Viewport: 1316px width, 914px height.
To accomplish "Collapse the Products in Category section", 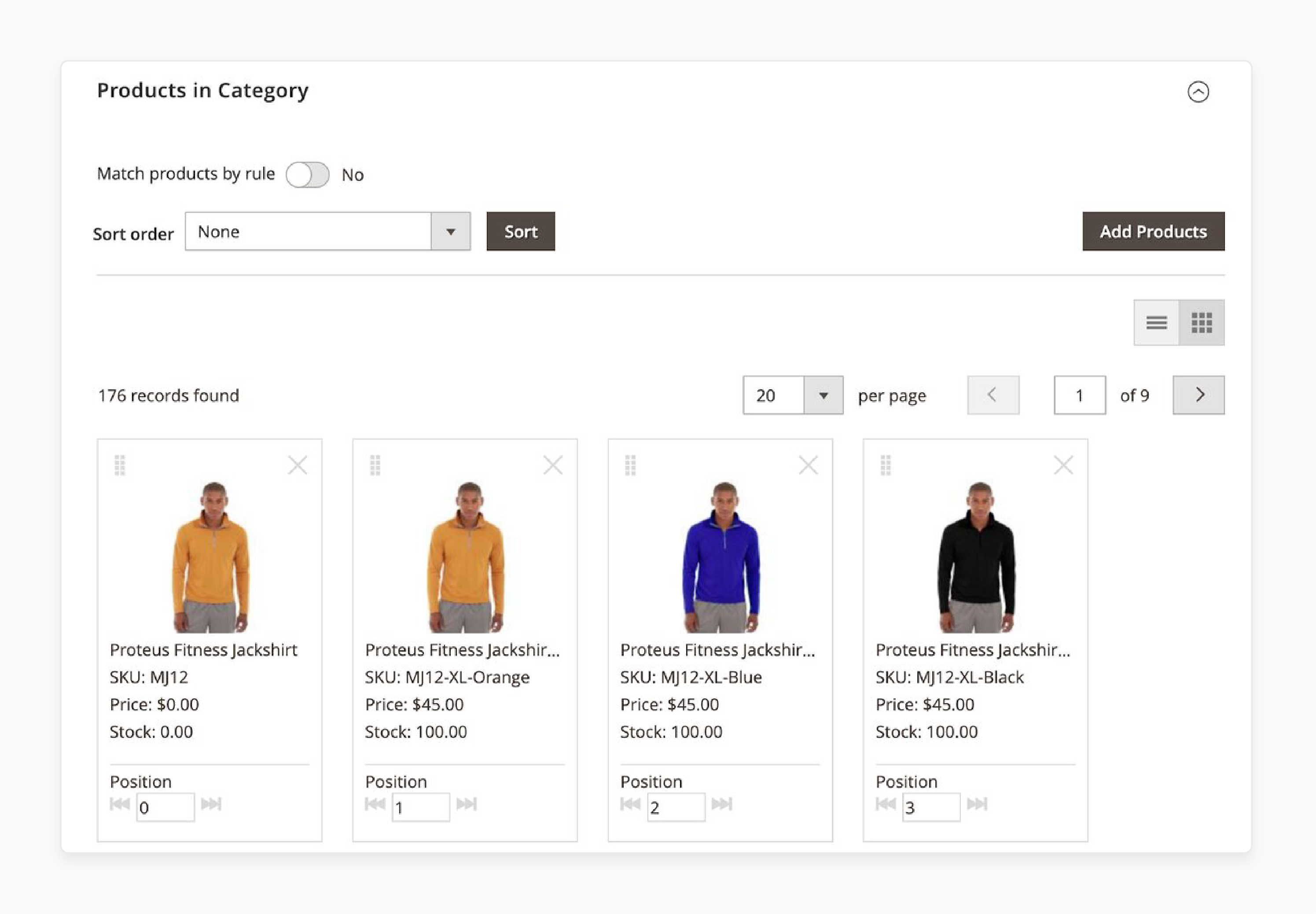I will (1198, 92).
